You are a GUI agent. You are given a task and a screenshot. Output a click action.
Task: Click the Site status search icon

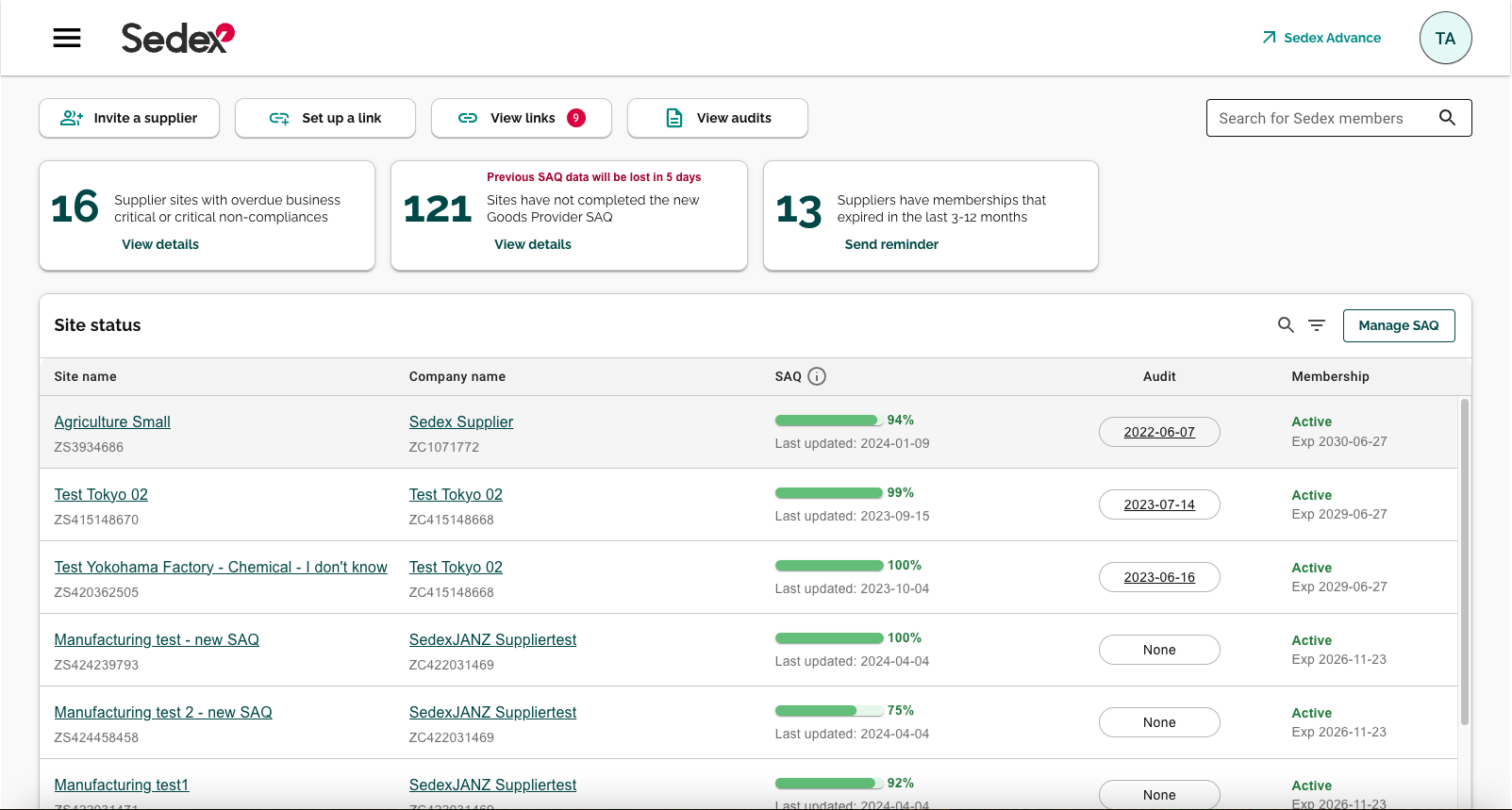tap(1286, 325)
